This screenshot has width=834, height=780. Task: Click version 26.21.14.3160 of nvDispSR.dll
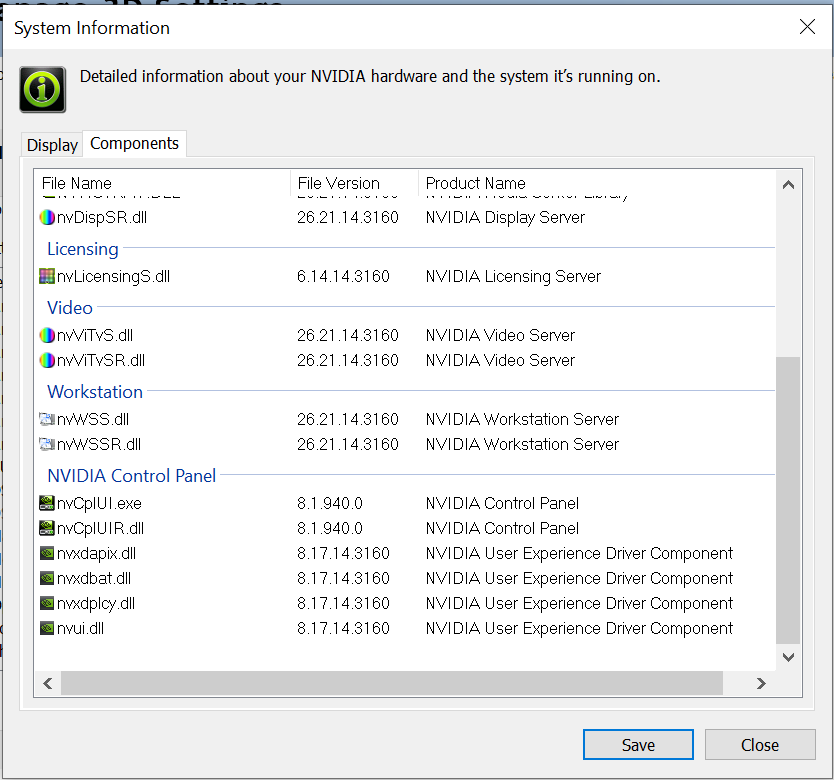tap(348, 217)
